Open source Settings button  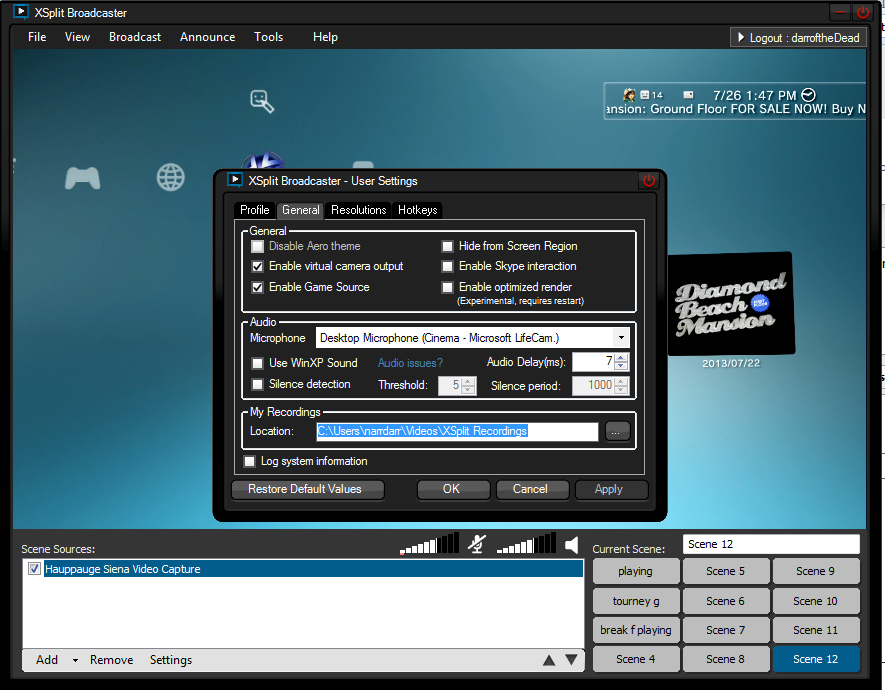tap(171, 660)
